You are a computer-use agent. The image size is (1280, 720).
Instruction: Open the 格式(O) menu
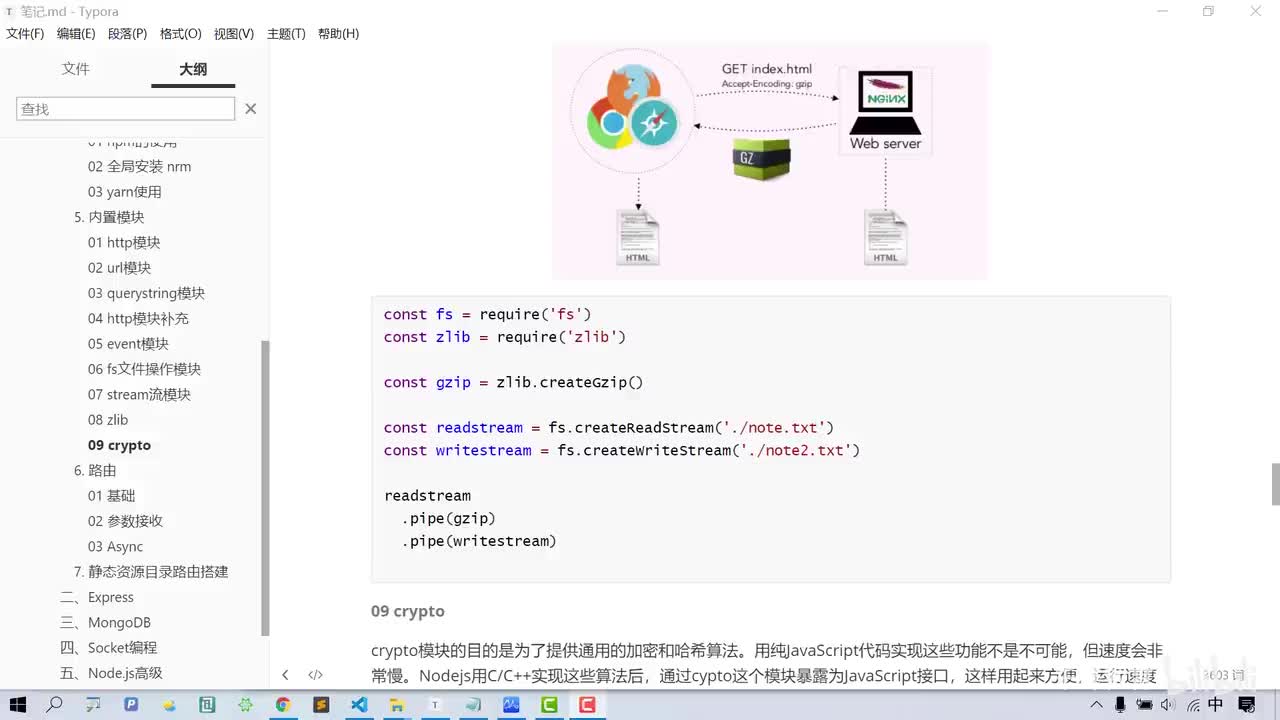[x=180, y=34]
